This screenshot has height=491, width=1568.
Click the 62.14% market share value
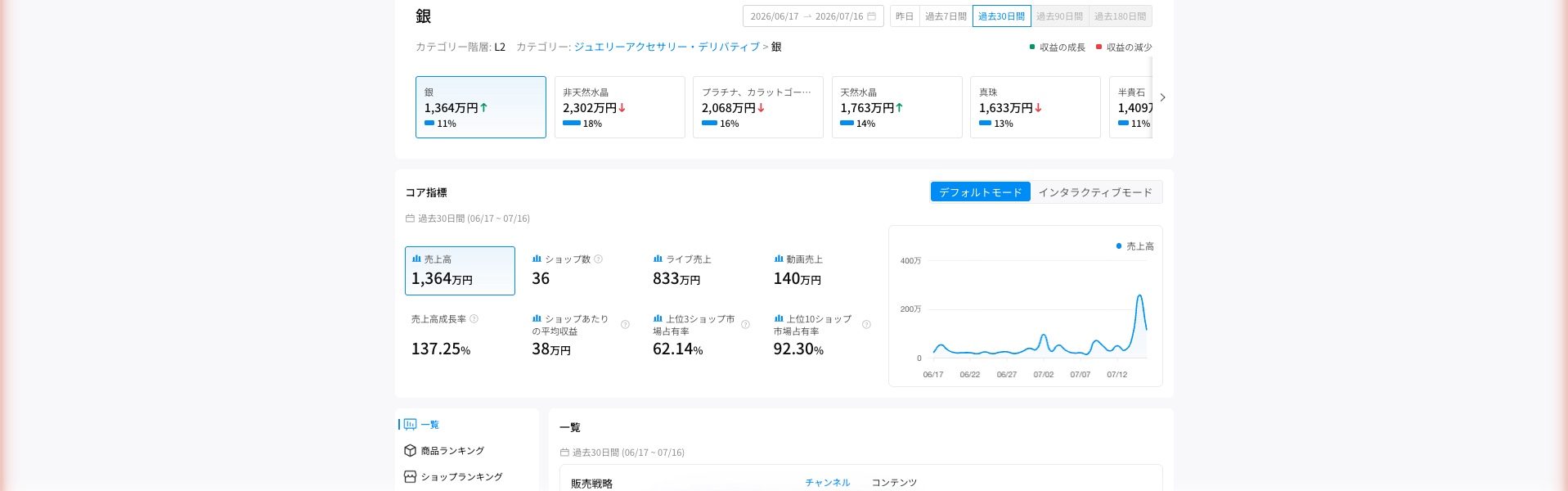click(678, 349)
